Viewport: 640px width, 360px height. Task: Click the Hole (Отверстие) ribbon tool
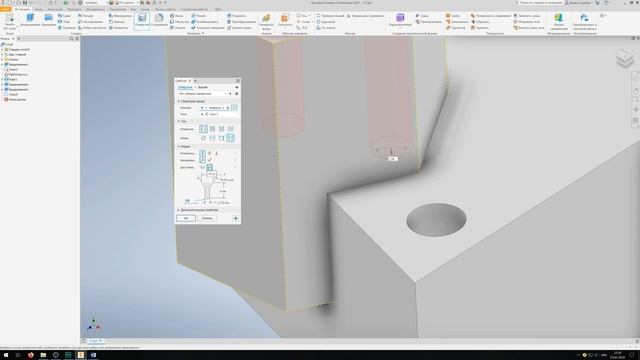click(142, 20)
